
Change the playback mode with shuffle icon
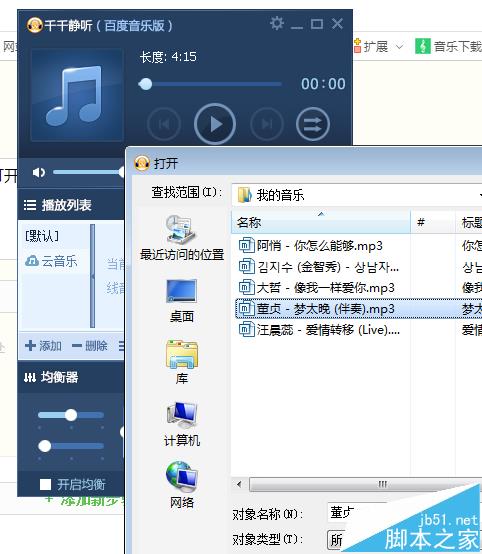[x=313, y=124]
